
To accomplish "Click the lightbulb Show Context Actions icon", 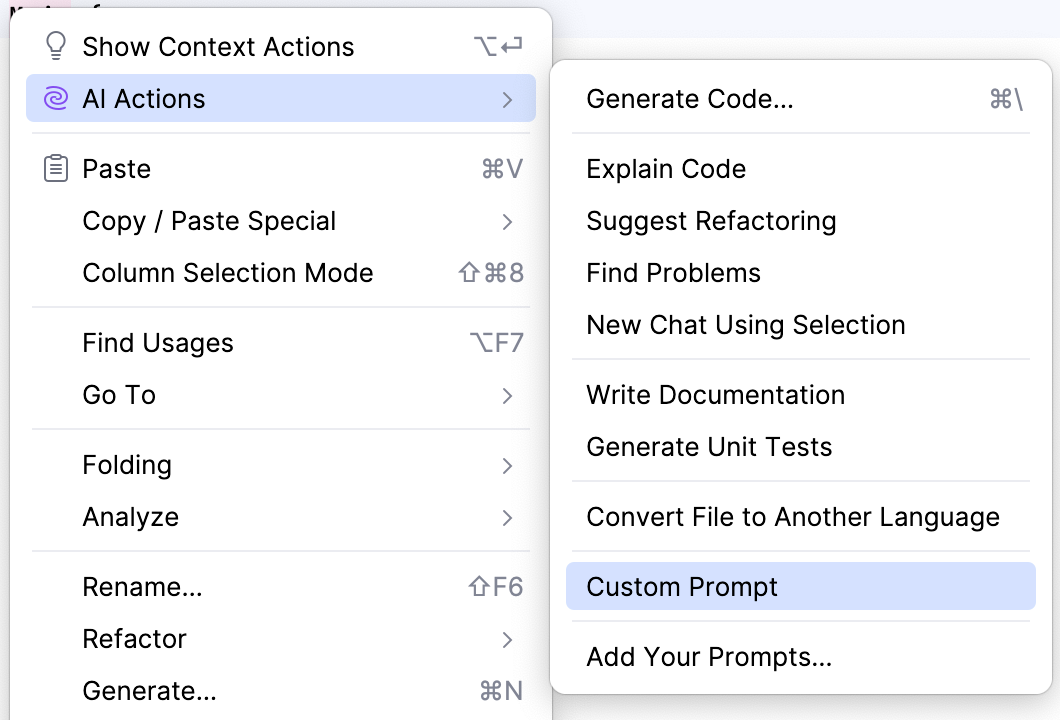I will 55,46.
